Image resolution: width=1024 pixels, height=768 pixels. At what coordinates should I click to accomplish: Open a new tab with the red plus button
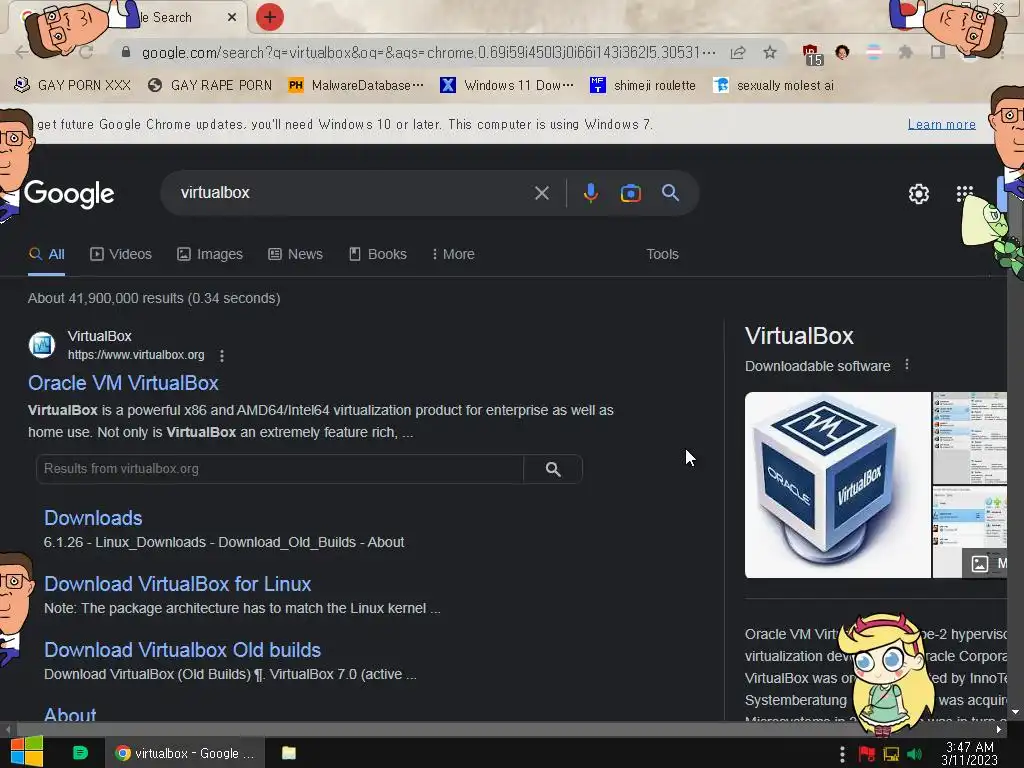click(270, 17)
